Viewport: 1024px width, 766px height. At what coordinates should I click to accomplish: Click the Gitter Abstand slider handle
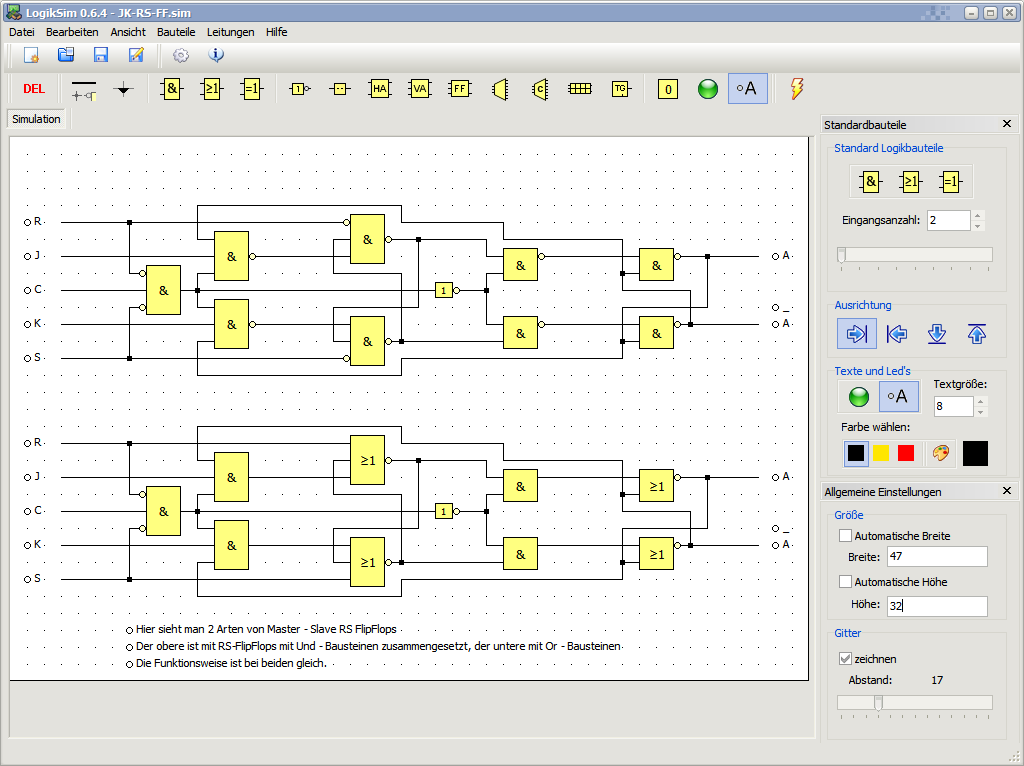[878, 703]
